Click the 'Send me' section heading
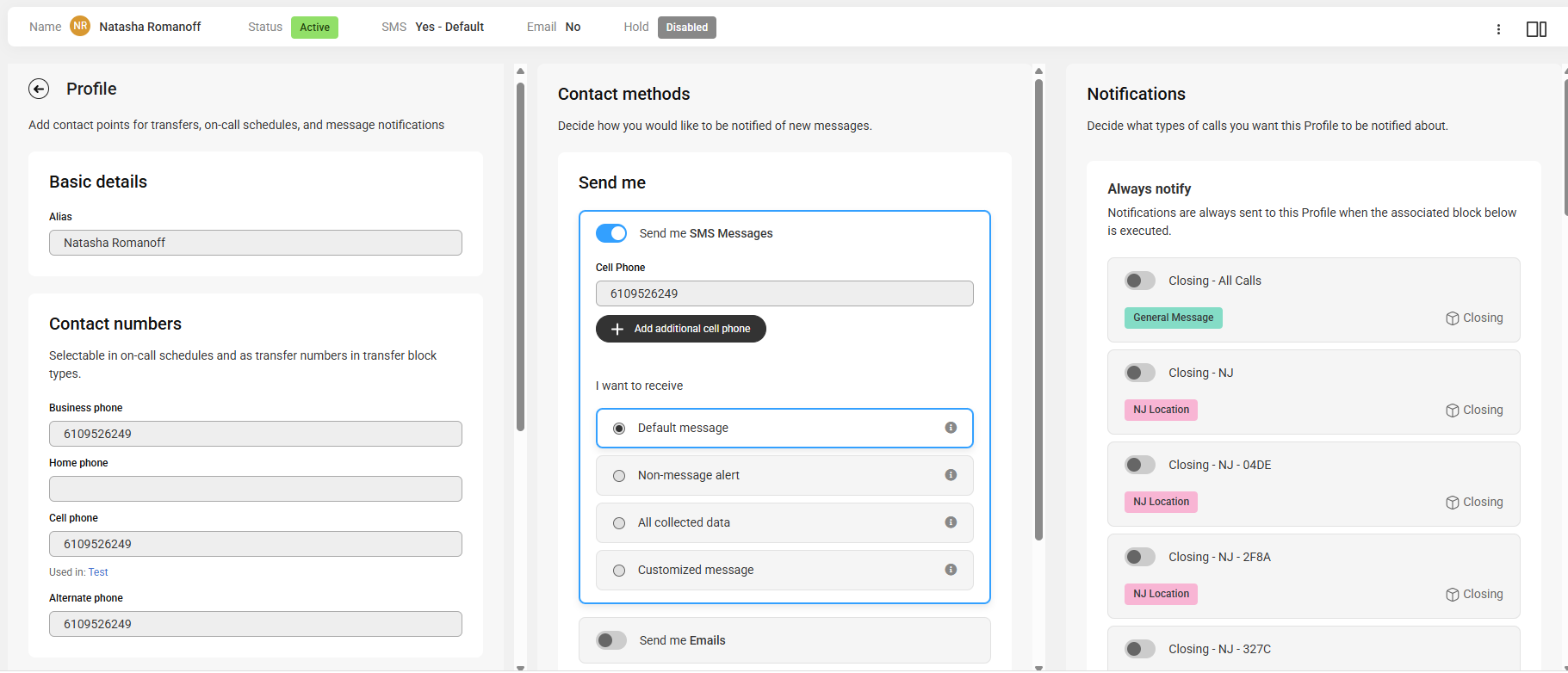The image size is (1568, 673). 612,182
